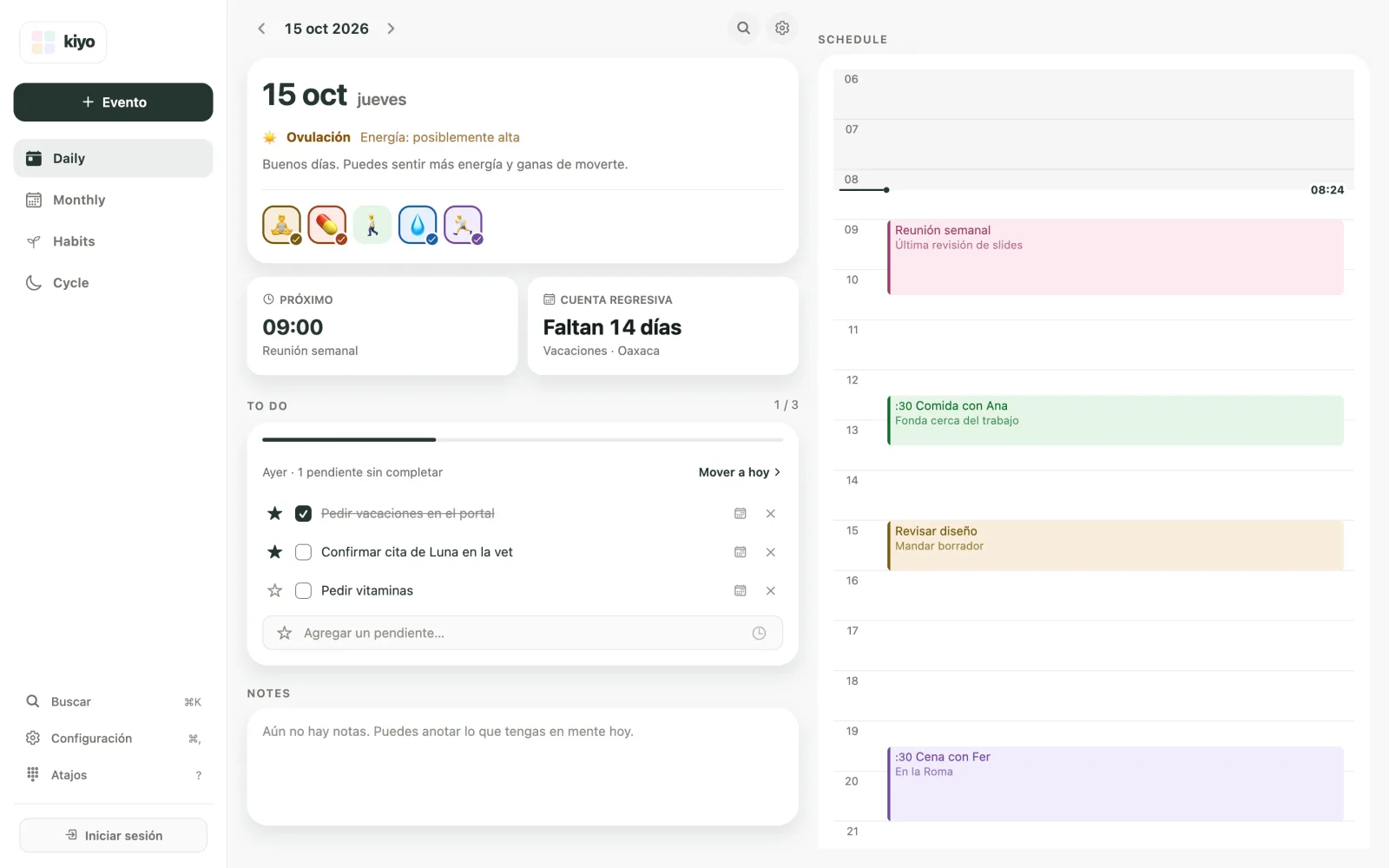Mark the walking habit as done
The height and width of the screenshot is (868, 1389).
point(372,225)
